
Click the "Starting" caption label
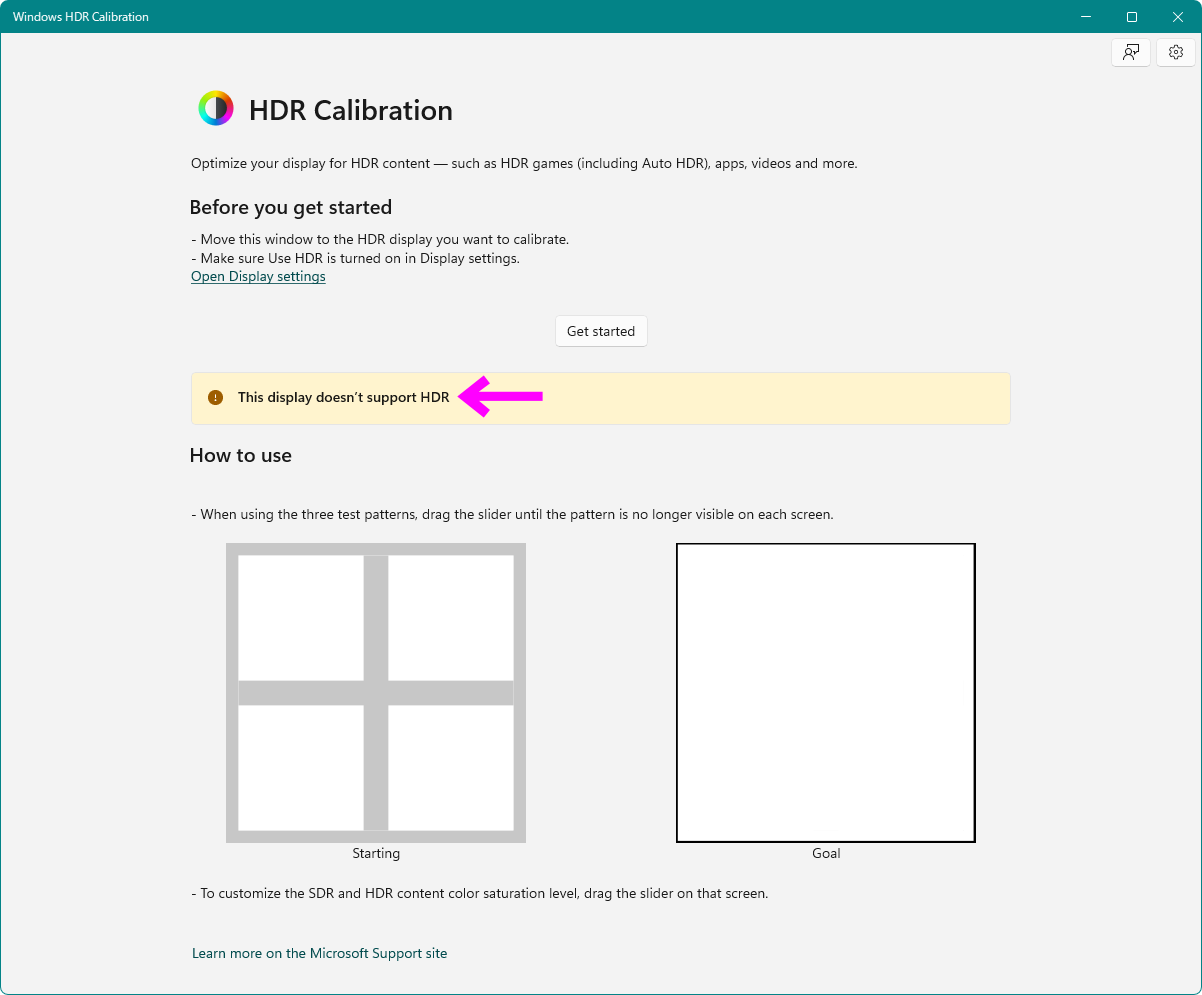coord(376,854)
